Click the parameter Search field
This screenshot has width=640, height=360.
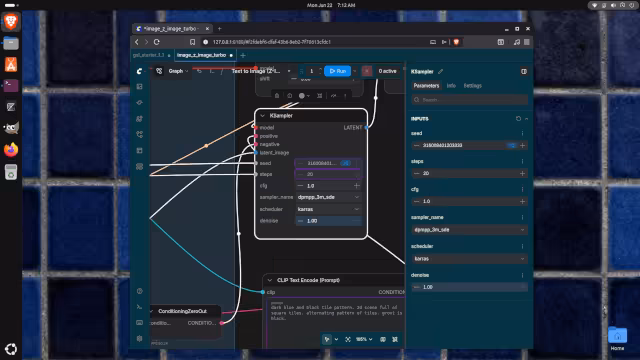point(469,100)
